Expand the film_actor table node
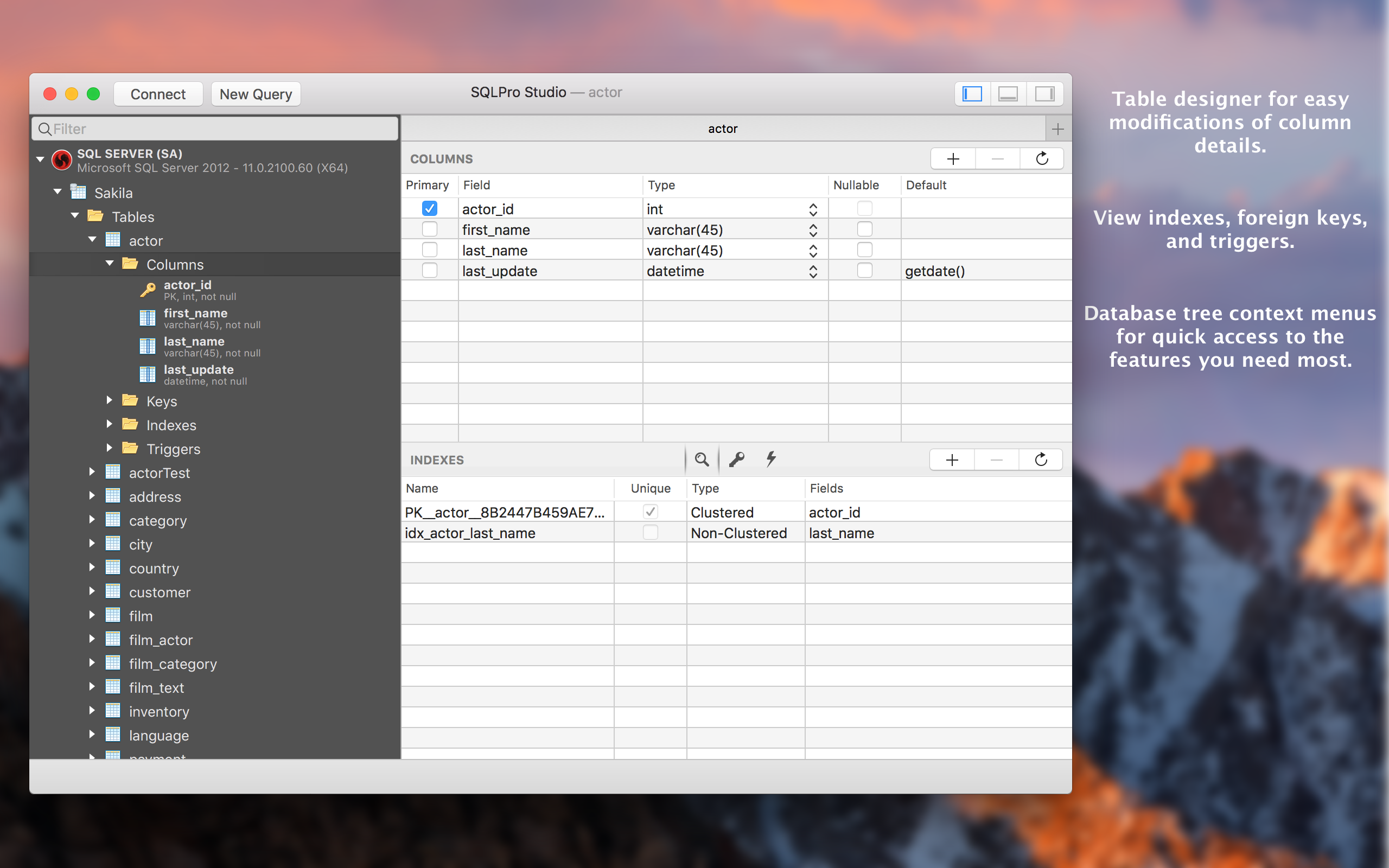Image resolution: width=1389 pixels, height=868 pixels. 92,639
